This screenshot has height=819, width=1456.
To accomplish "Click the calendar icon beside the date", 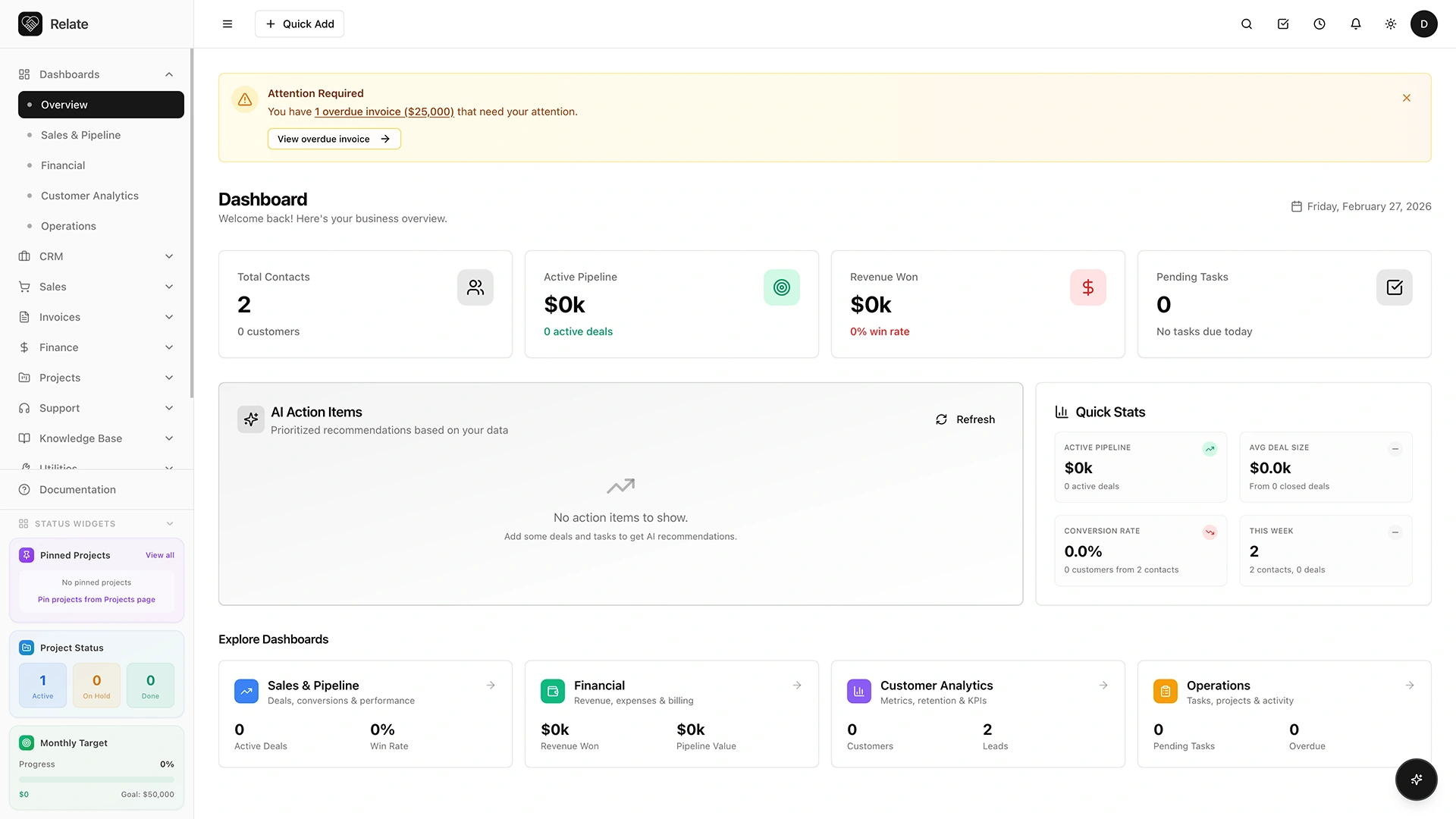I will [1297, 206].
